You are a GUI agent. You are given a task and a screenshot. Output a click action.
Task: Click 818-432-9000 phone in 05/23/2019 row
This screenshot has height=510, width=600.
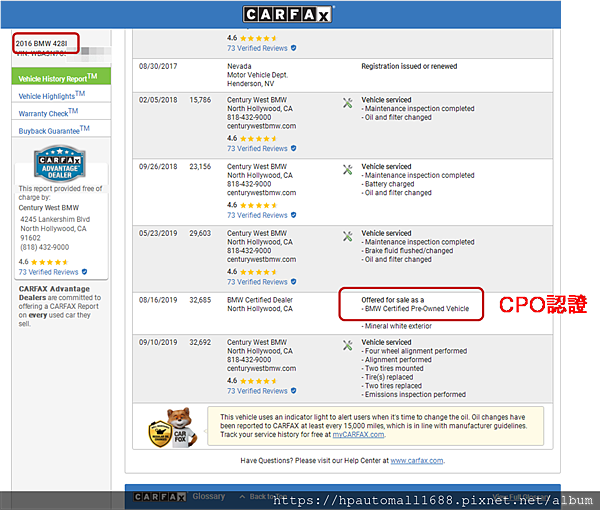pos(249,251)
